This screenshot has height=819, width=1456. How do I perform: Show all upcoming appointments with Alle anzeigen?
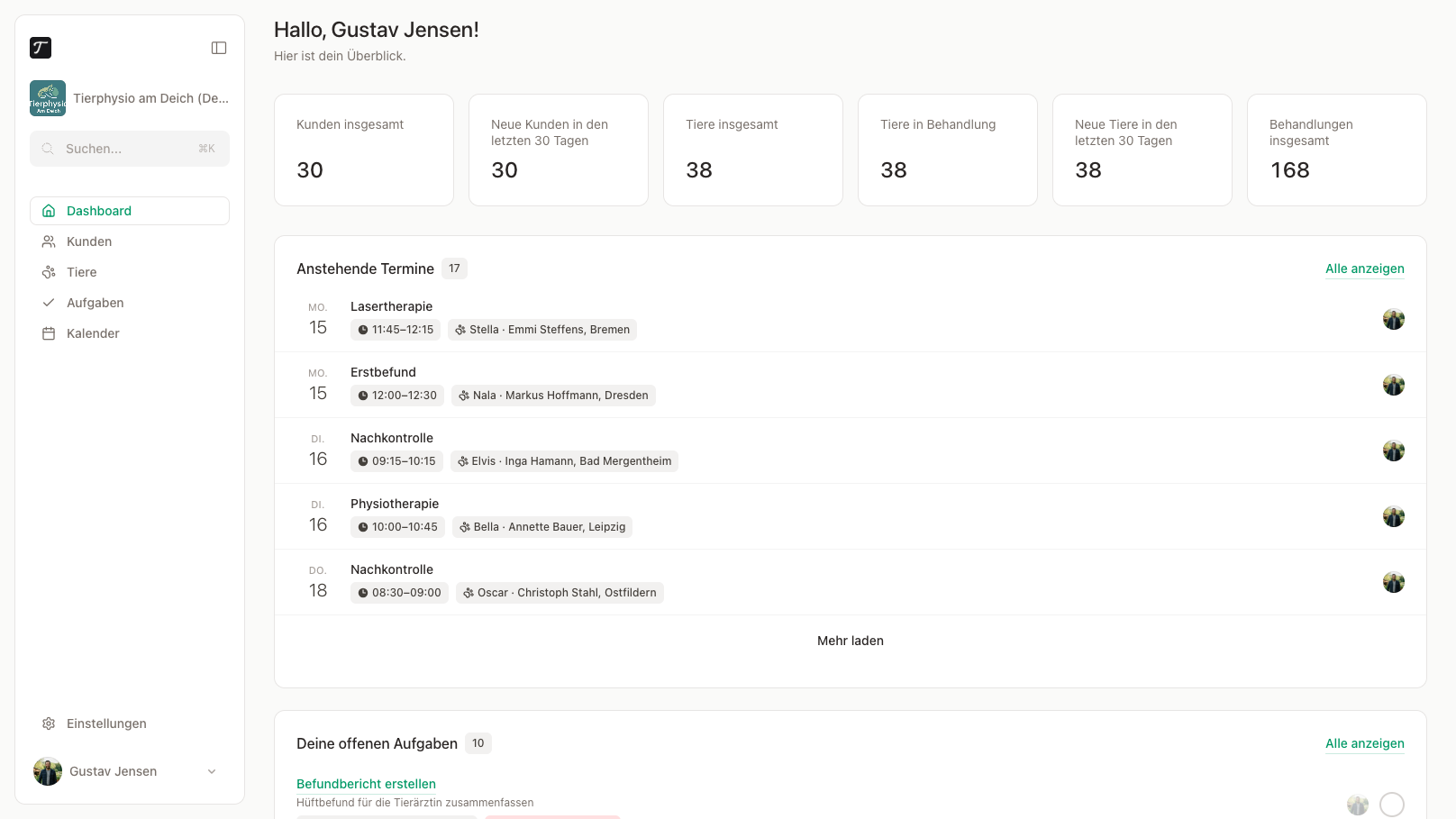[1365, 268]
